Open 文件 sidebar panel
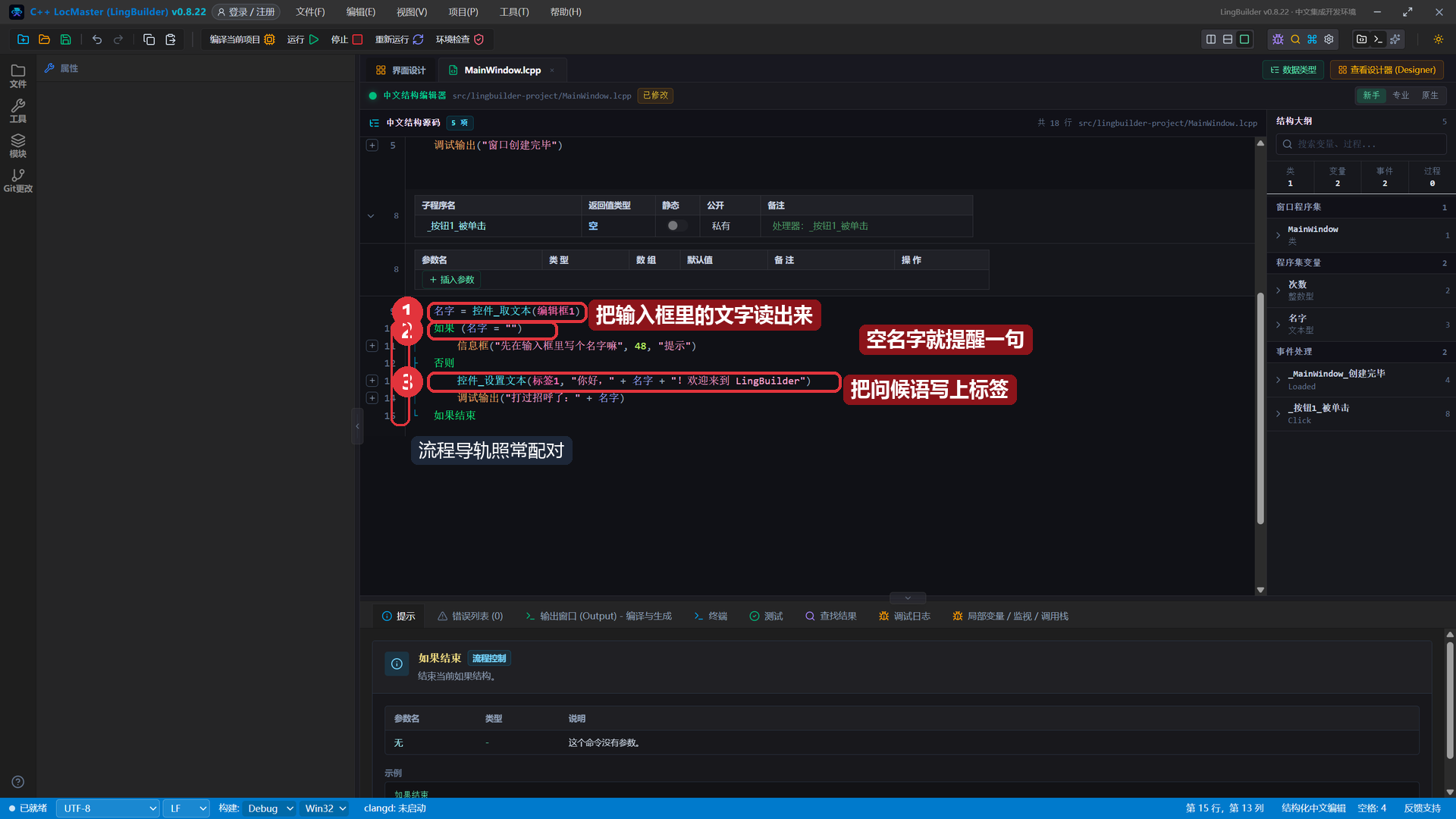1456x819 pixels. pyautogui.click(x=17, y=76)
